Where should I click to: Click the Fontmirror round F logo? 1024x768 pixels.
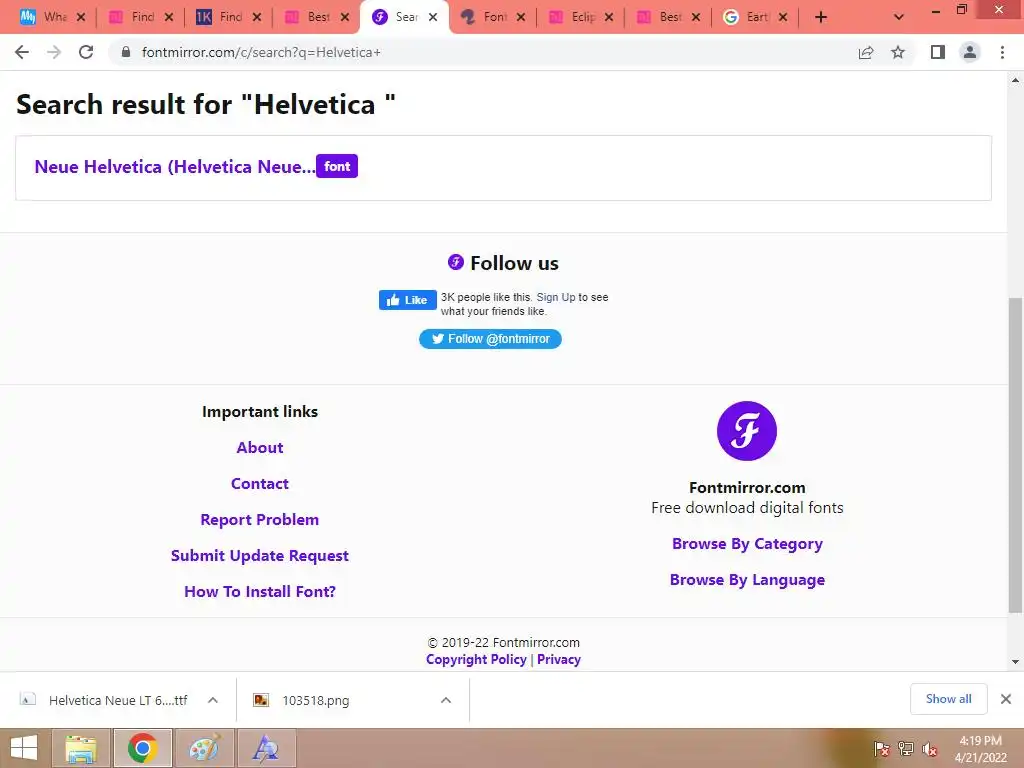pos(746,431)
